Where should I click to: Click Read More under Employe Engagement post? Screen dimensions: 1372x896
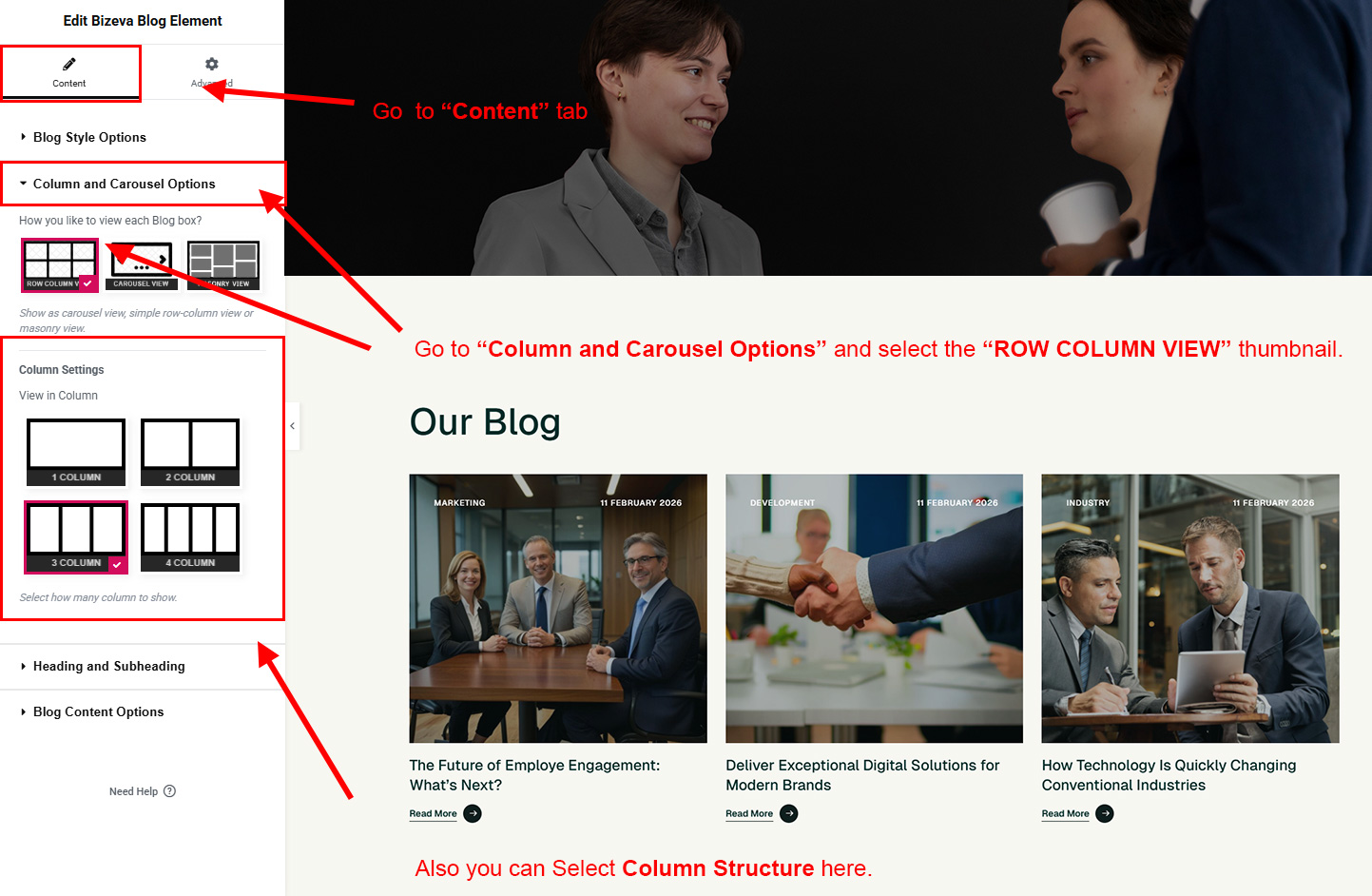[x=433, y=813]
